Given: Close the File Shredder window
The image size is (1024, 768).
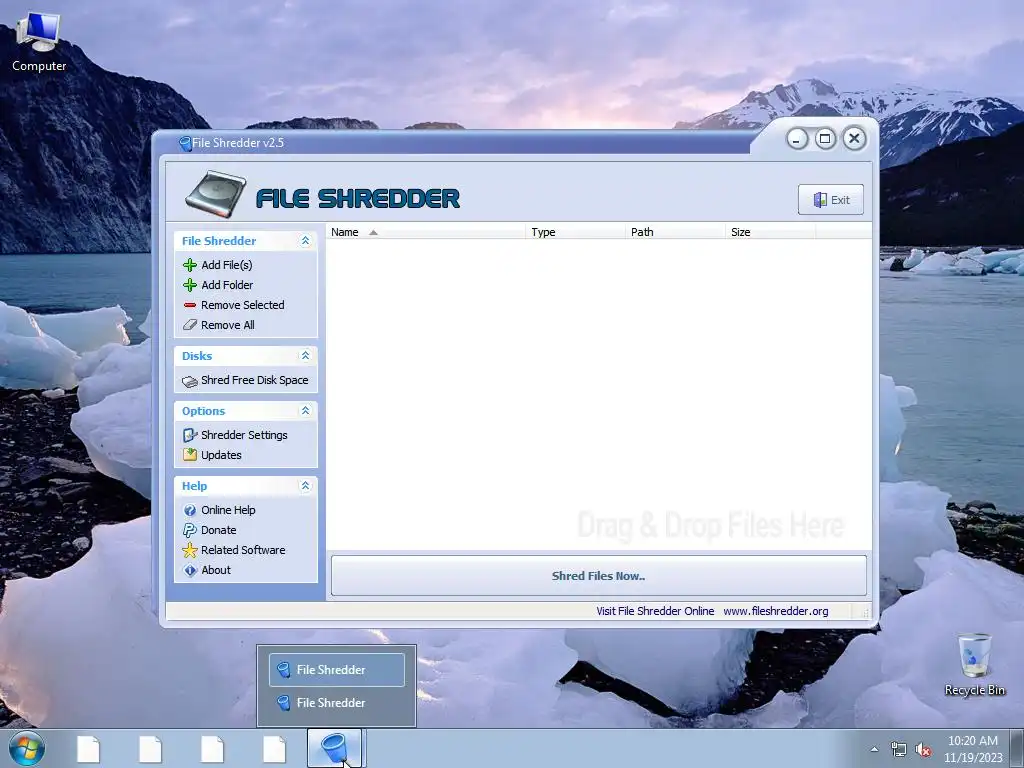Looking at the screenshot, I should click(x=854, y=138).
